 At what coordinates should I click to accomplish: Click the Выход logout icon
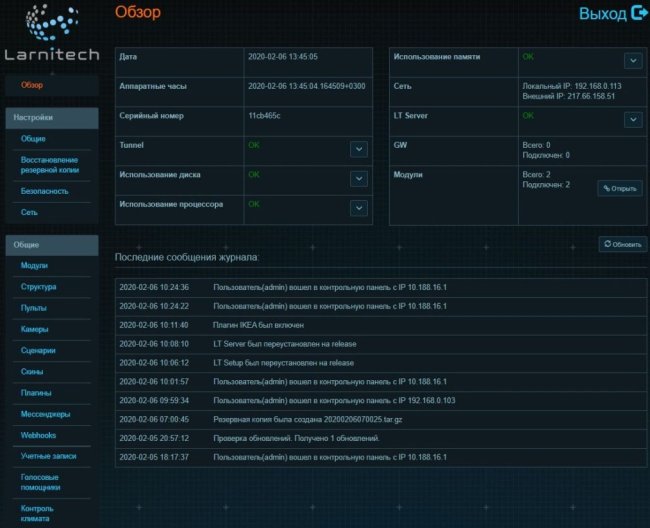(641, 13)
